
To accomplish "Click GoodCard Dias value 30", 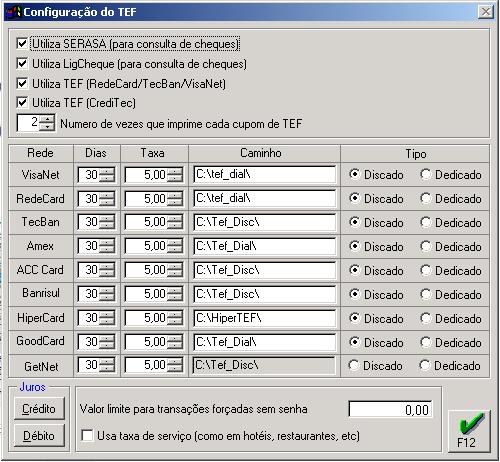I will pos(89,342).
